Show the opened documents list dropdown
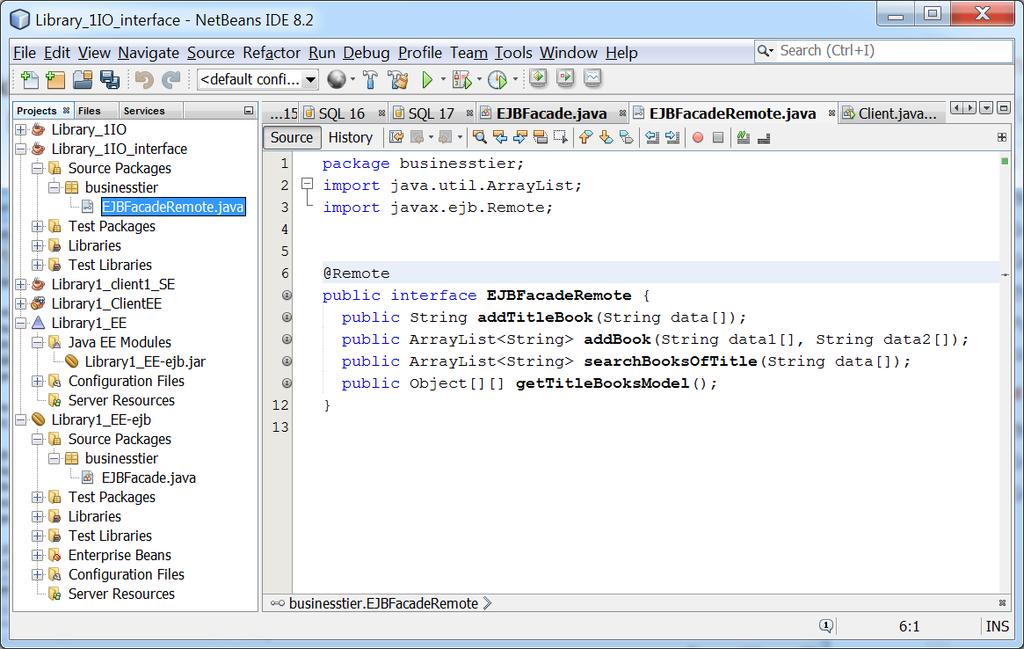Screen dimensions: 1024x649 click(x=986, y=108)
